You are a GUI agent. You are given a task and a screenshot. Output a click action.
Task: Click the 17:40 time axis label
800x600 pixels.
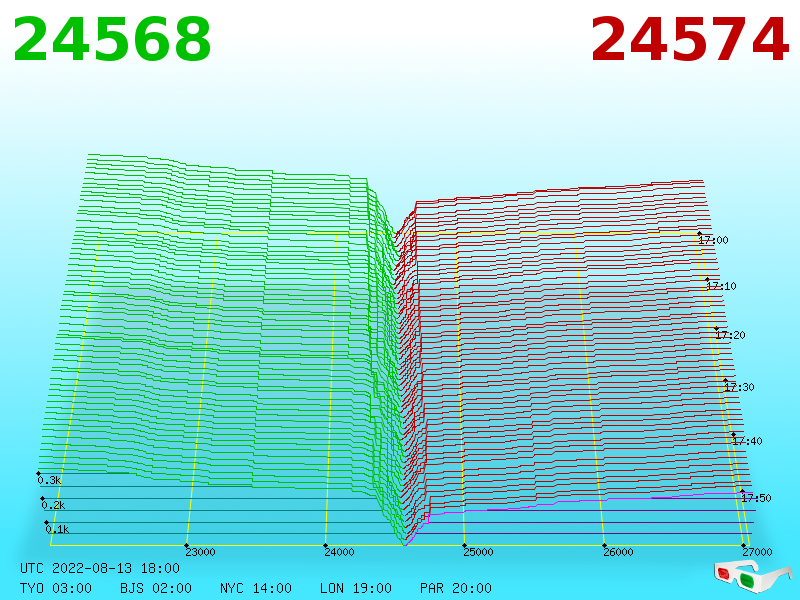747,441
